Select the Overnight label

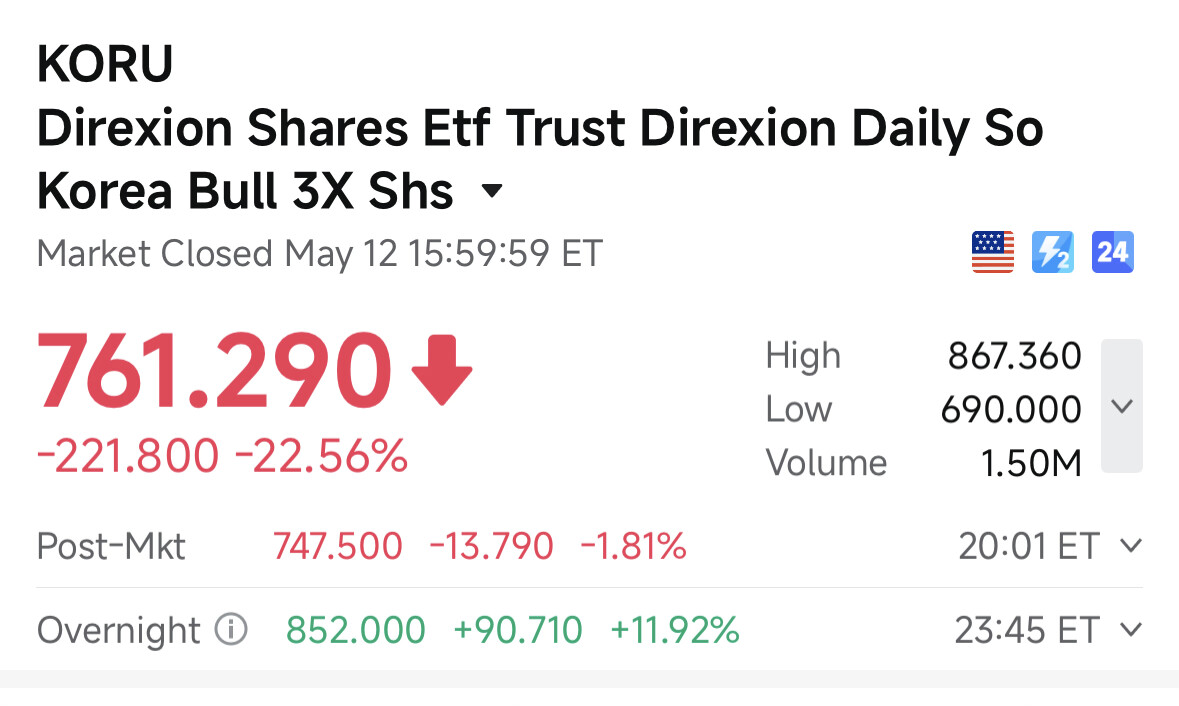(119, 630)
